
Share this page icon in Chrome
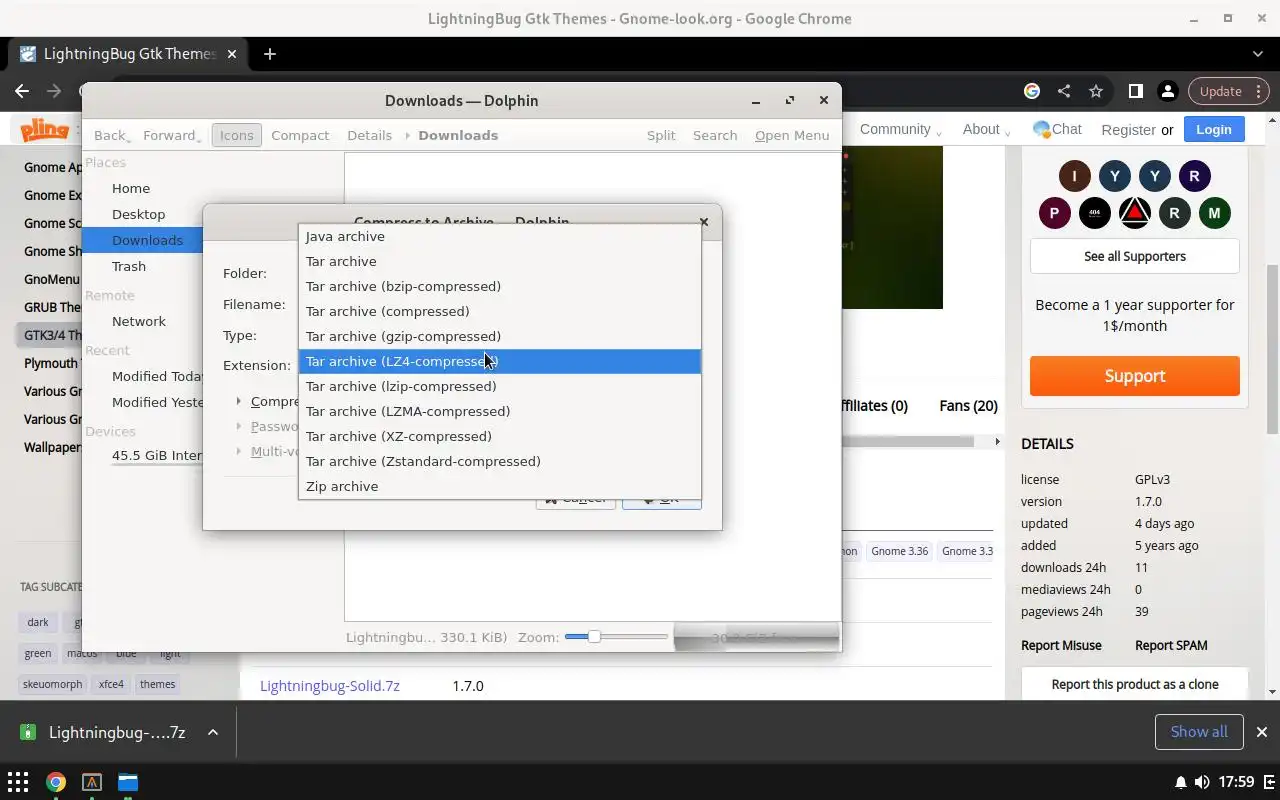[x=1064, y=91]
